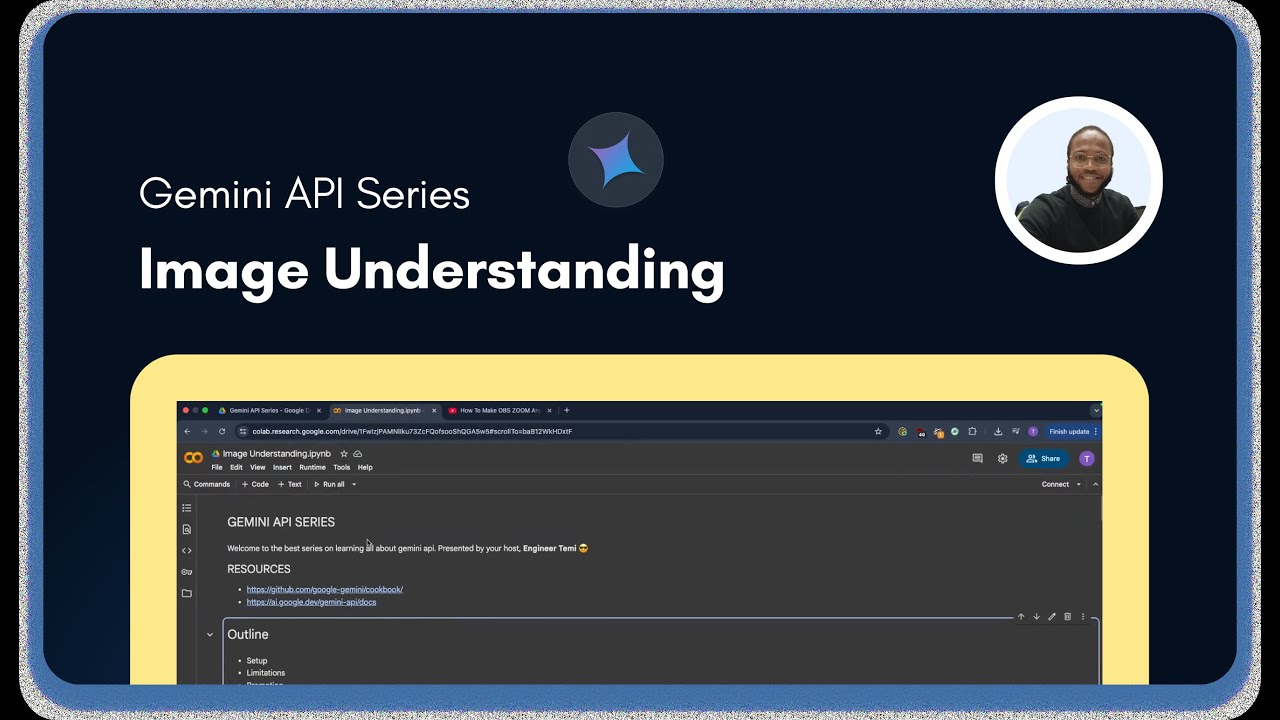Delete the Outline cell
The height and width of the screenshot is (720, 1280).
[x=1067, y=617]
